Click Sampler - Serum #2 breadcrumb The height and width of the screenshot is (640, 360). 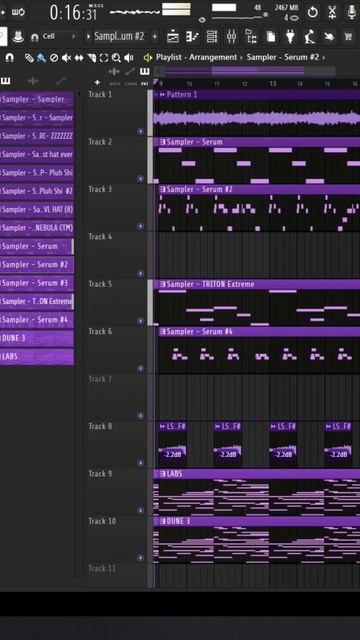click(x=282, y=58)
